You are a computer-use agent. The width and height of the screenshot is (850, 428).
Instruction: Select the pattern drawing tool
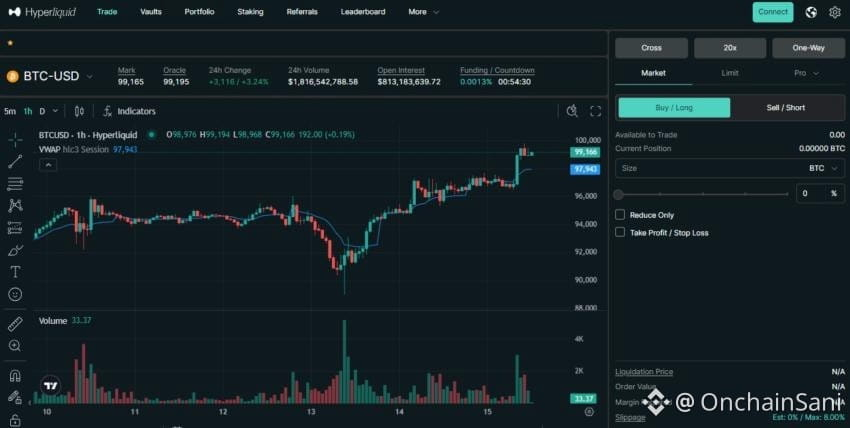point(15,205)
